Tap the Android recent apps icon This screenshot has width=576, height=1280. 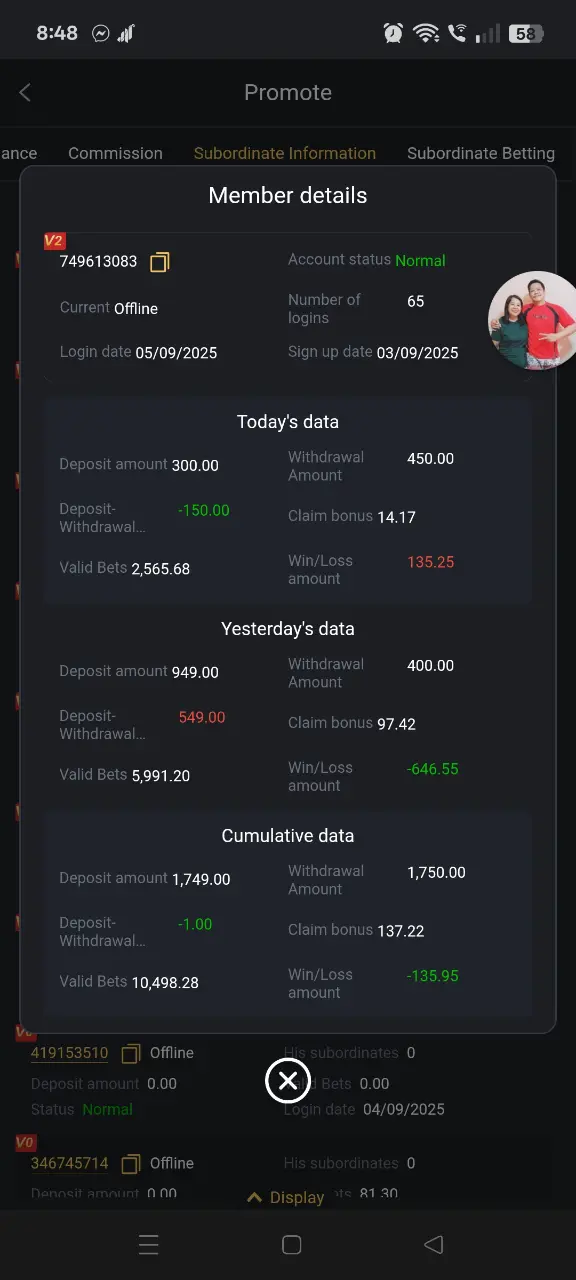(x=148, y=1244)
